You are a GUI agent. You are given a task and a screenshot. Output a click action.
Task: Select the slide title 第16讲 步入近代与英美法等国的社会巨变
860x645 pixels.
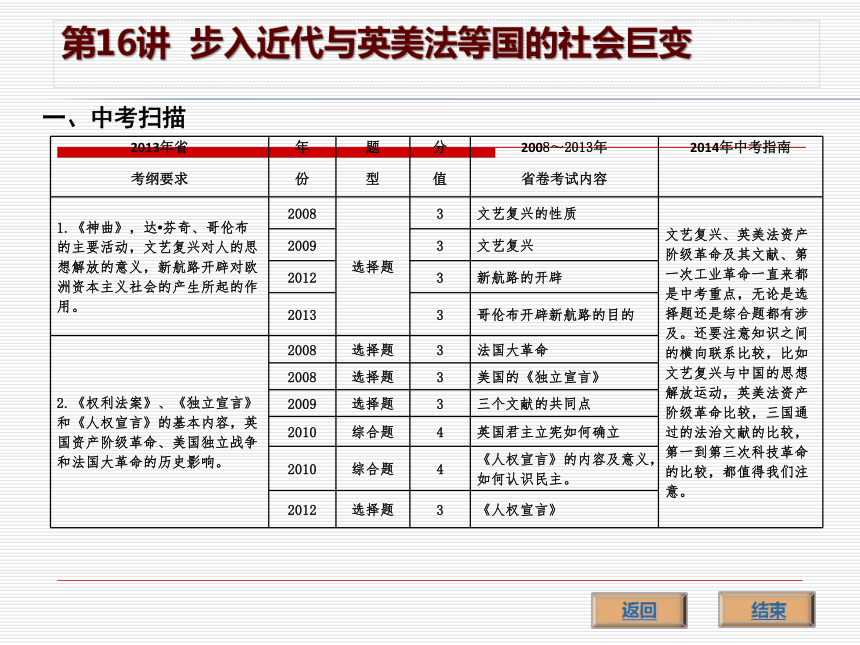[x=376, y=43]
